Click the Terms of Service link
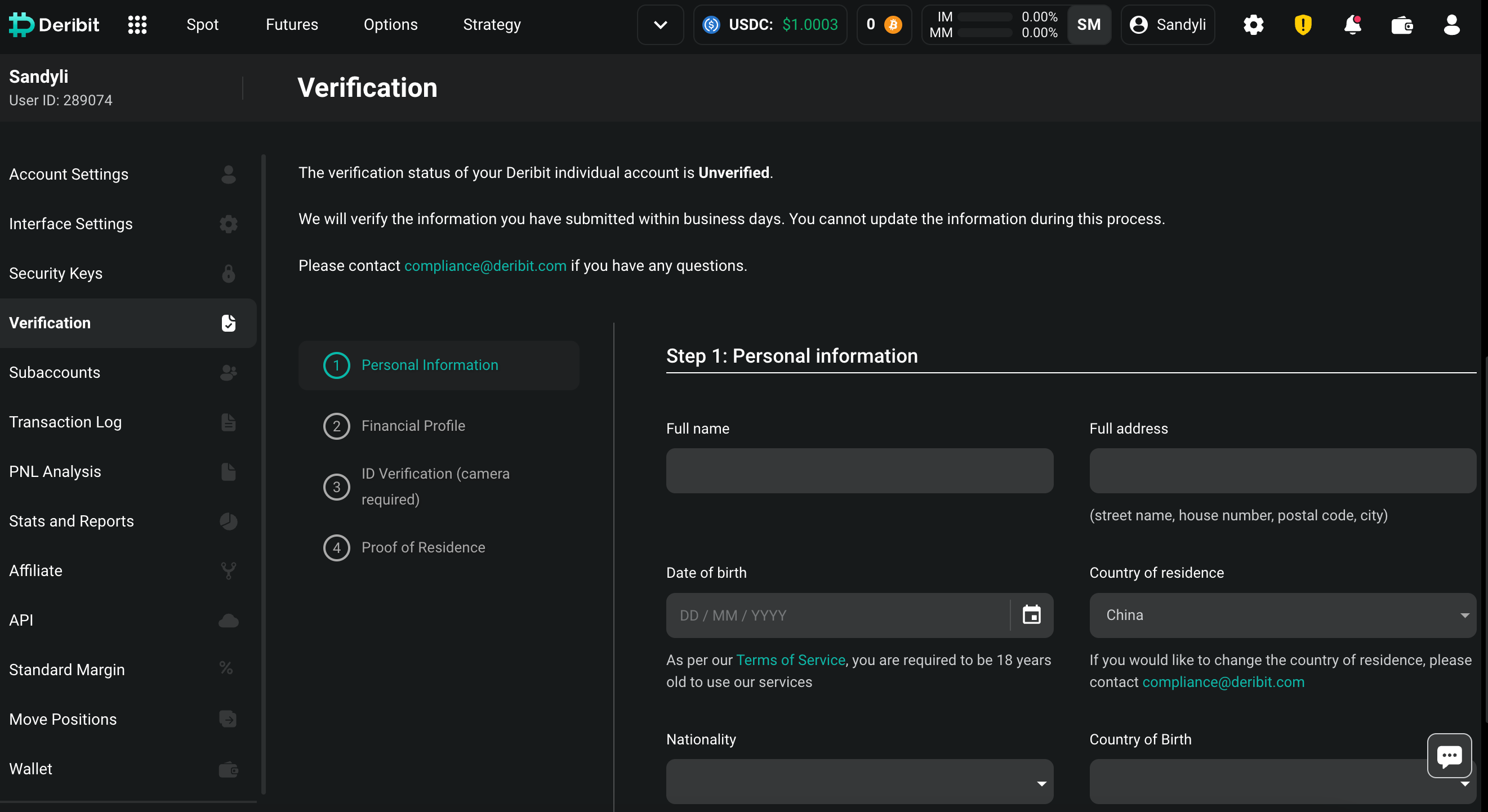This screenshot has height=812, width=1488. coord(790,659)
